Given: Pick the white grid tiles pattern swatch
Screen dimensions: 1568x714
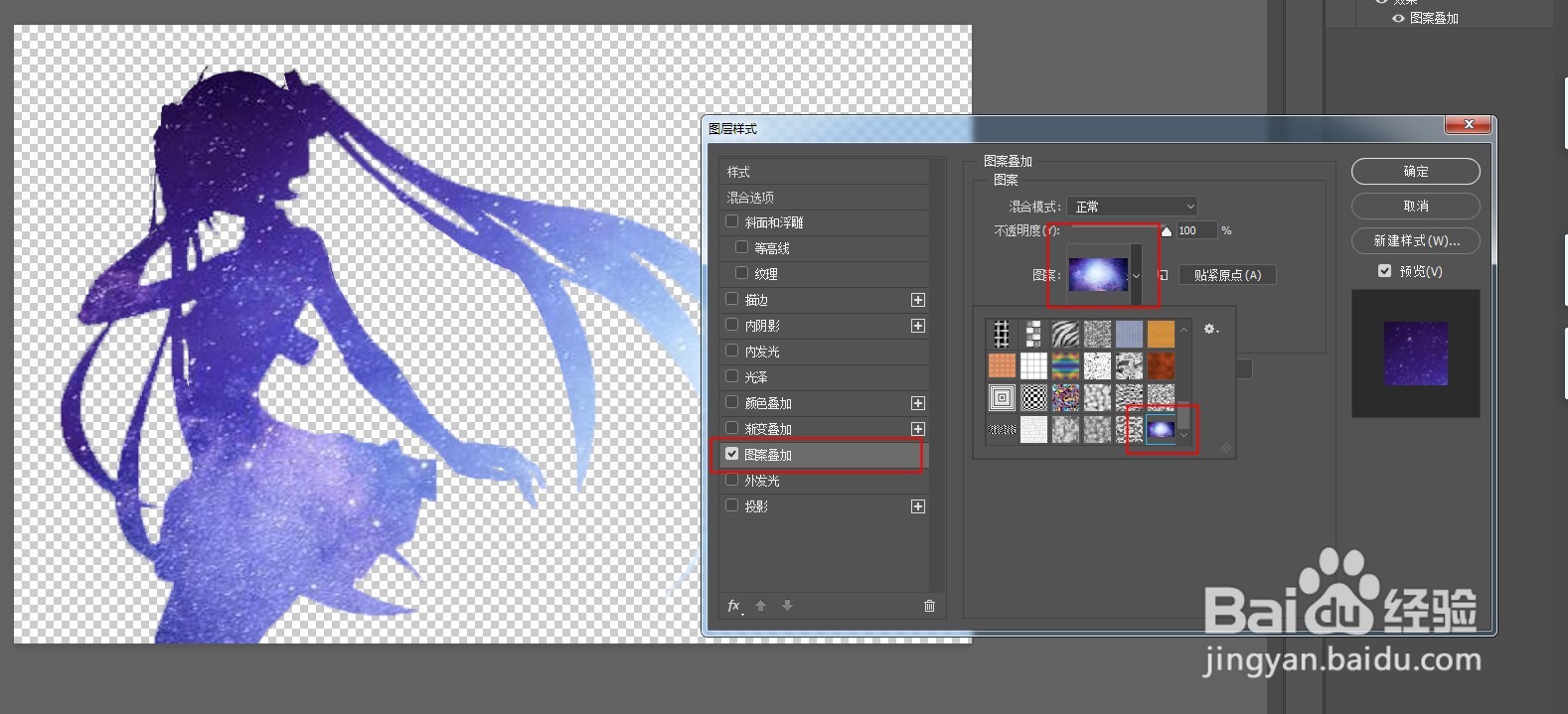Looking at the screenshot, I should [x=1033, y=365].
